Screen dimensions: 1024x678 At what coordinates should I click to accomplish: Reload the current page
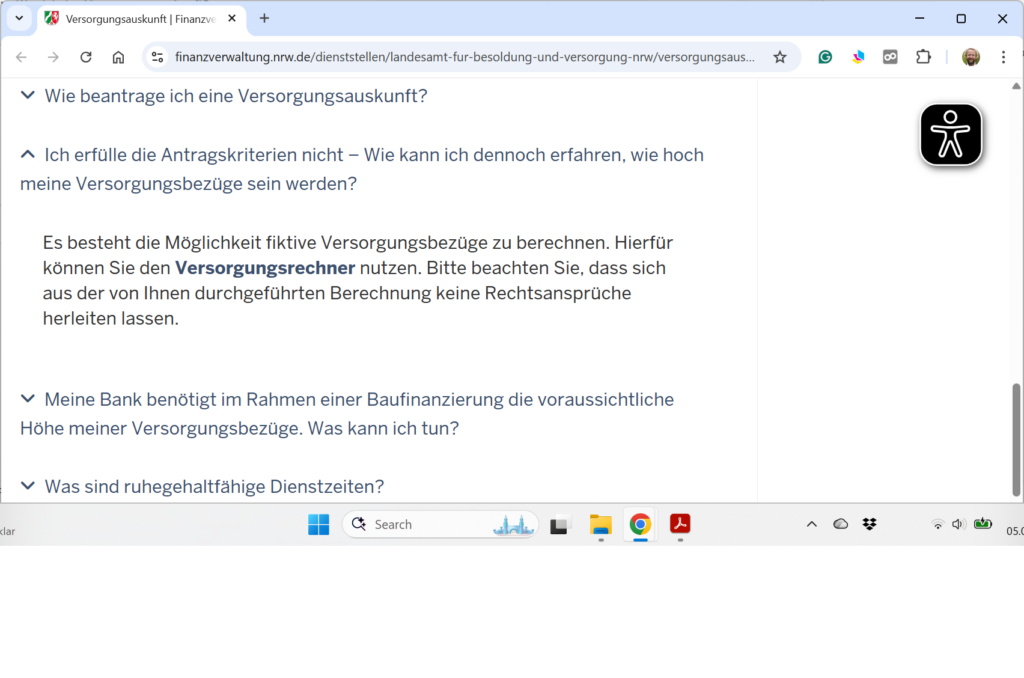tap(86, 57)
